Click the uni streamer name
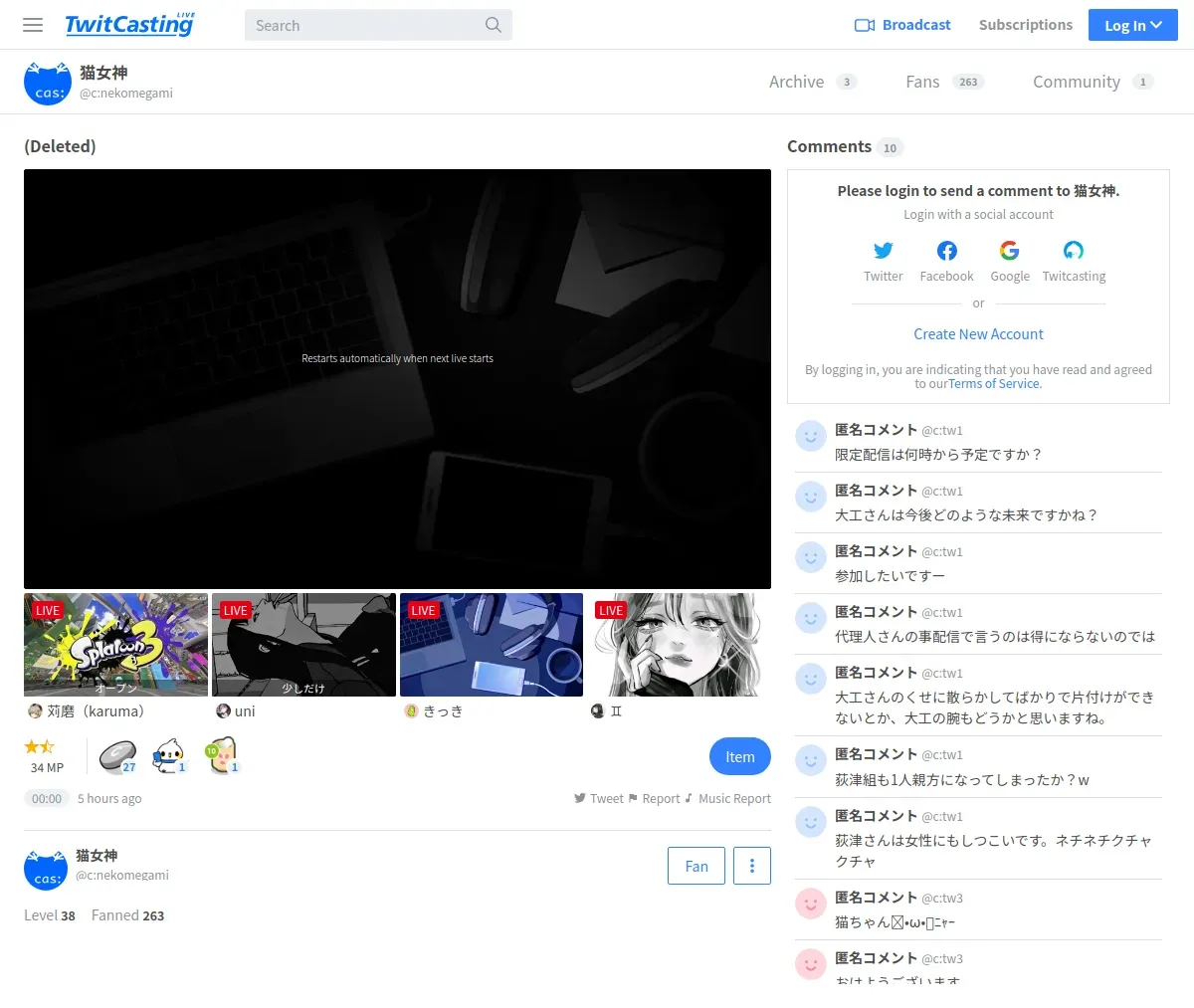Image resolution: width=1194 pixels, height=1008 pixels. (245, 711)
